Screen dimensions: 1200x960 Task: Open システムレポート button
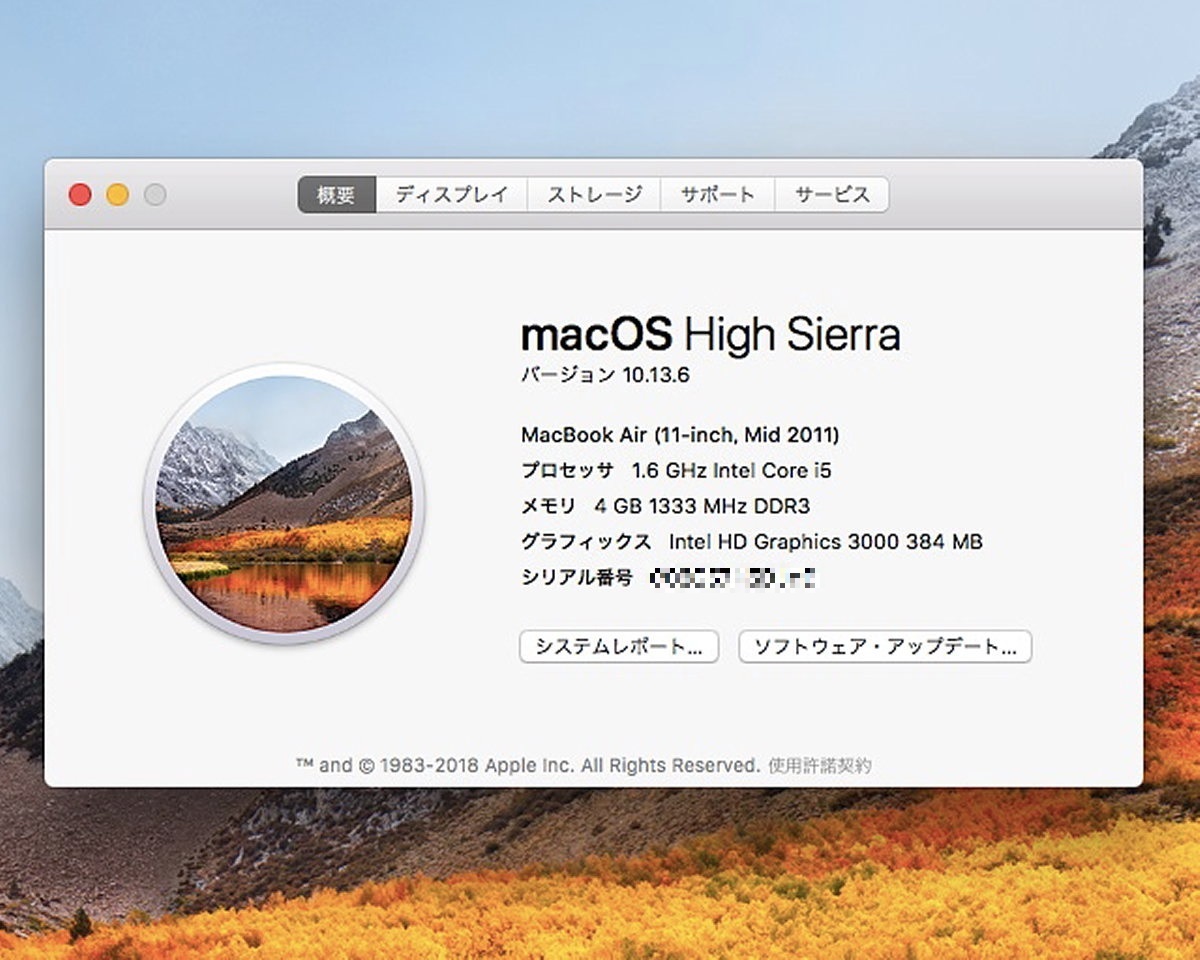(x=619, y=646)
